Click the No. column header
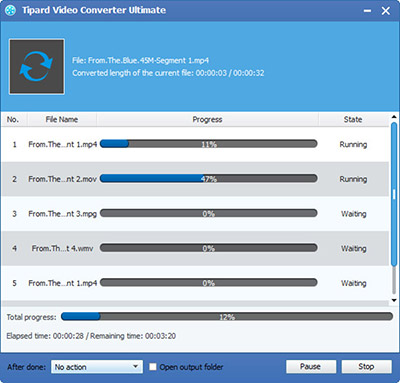The height and width of the screenshot is (383, 400). click(x=13, y=119)
